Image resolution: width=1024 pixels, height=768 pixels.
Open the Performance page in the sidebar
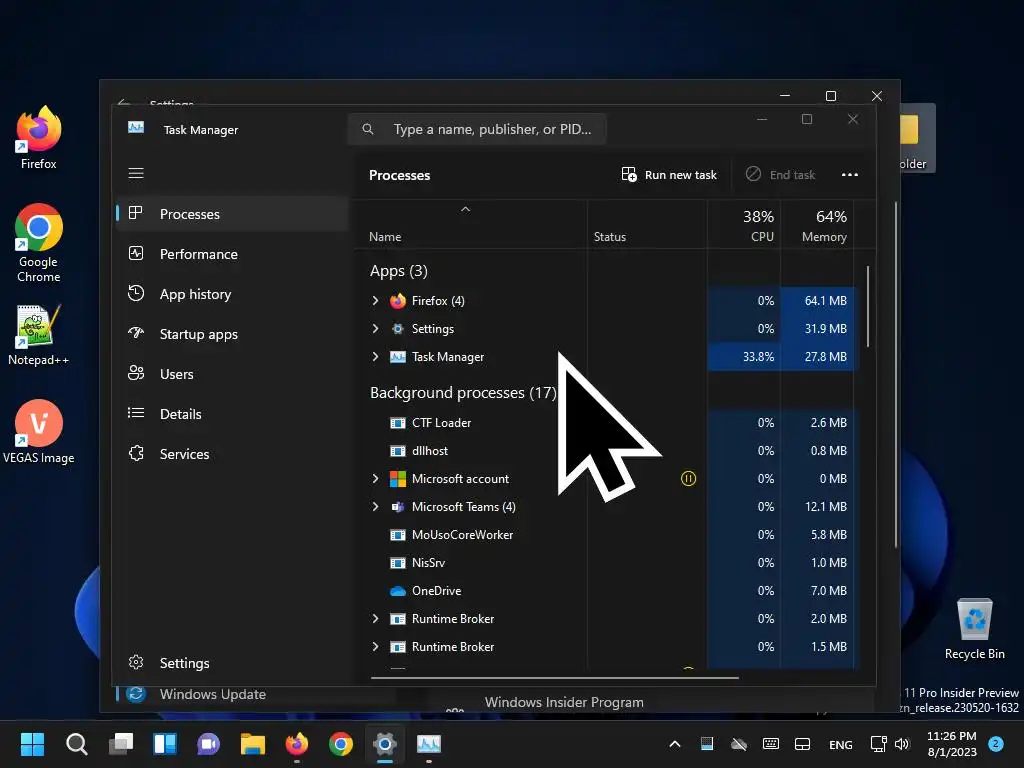point(232,254)
